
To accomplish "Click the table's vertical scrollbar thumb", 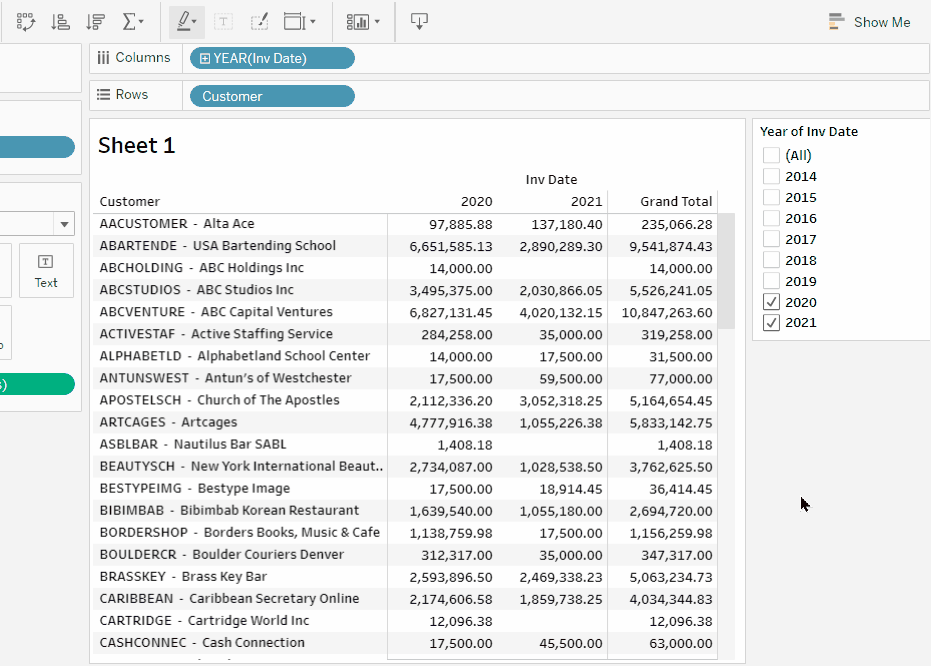I will tap(727, 270).
